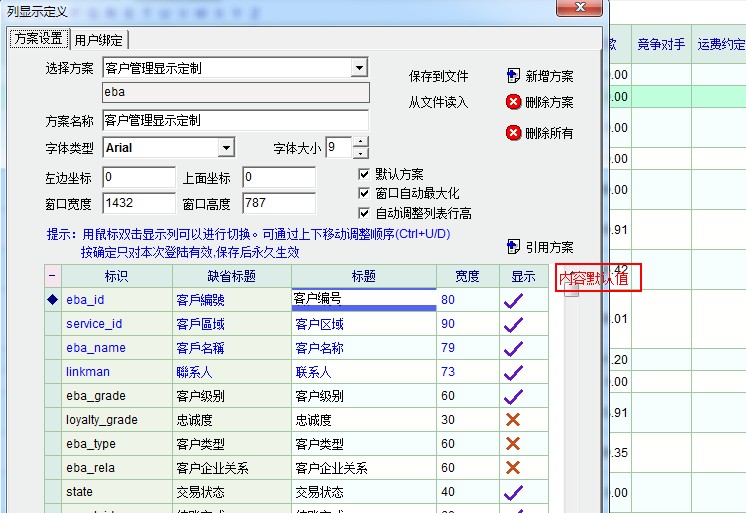Click the red 删除所有 delete all icon

(x=514, y=132)
